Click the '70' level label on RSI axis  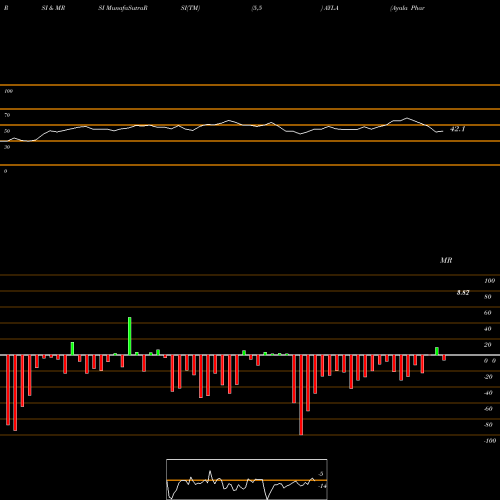[x=7, y=115]
